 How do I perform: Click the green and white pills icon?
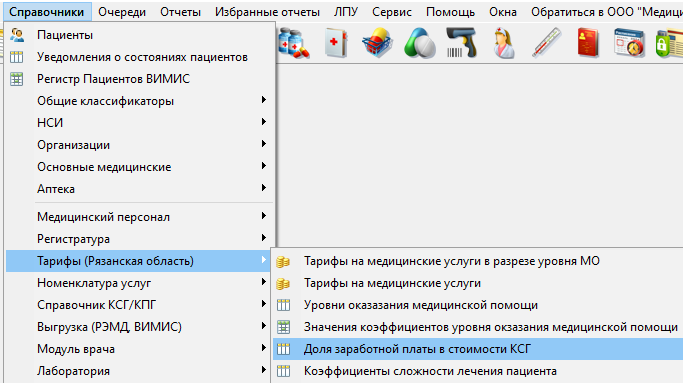click(419, 43)
